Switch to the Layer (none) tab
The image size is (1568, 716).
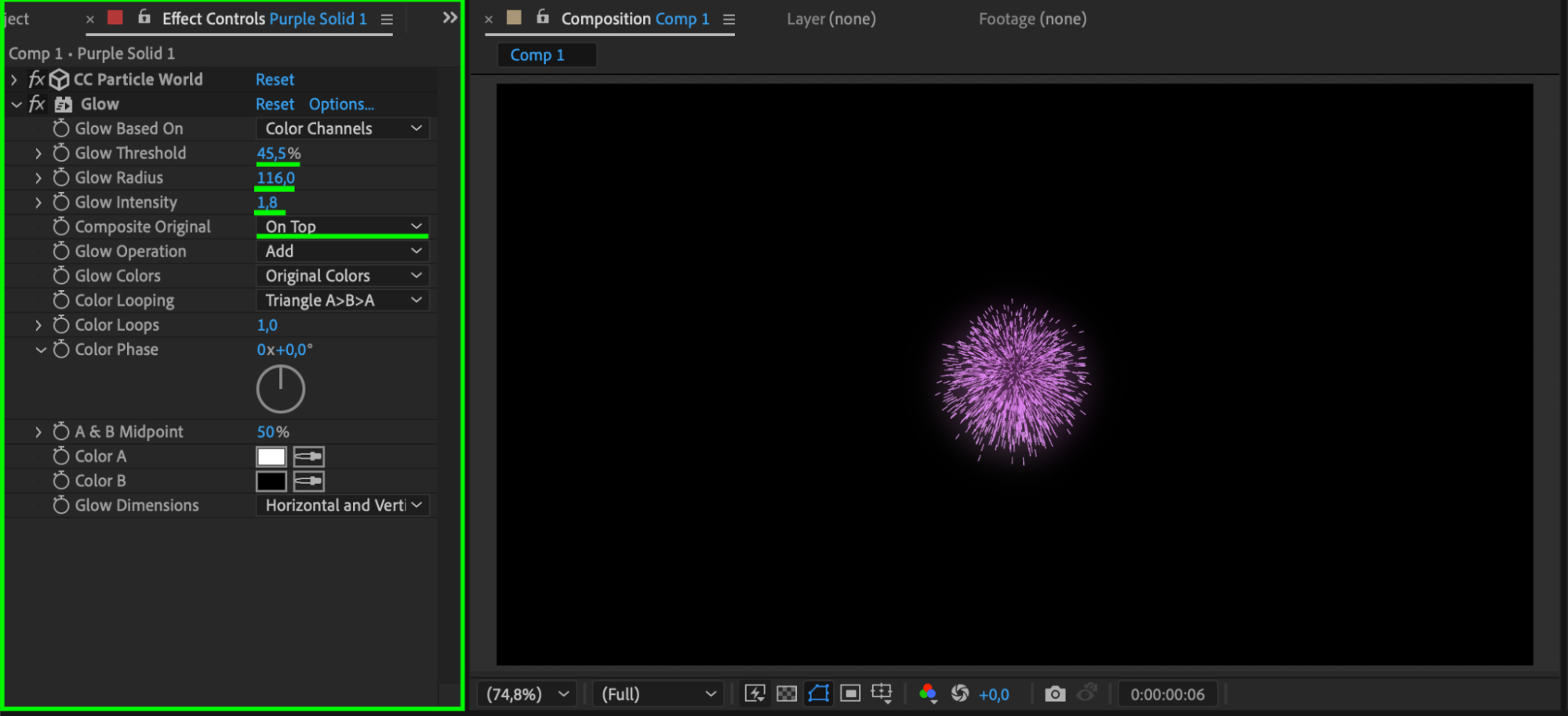pos(831,19)
